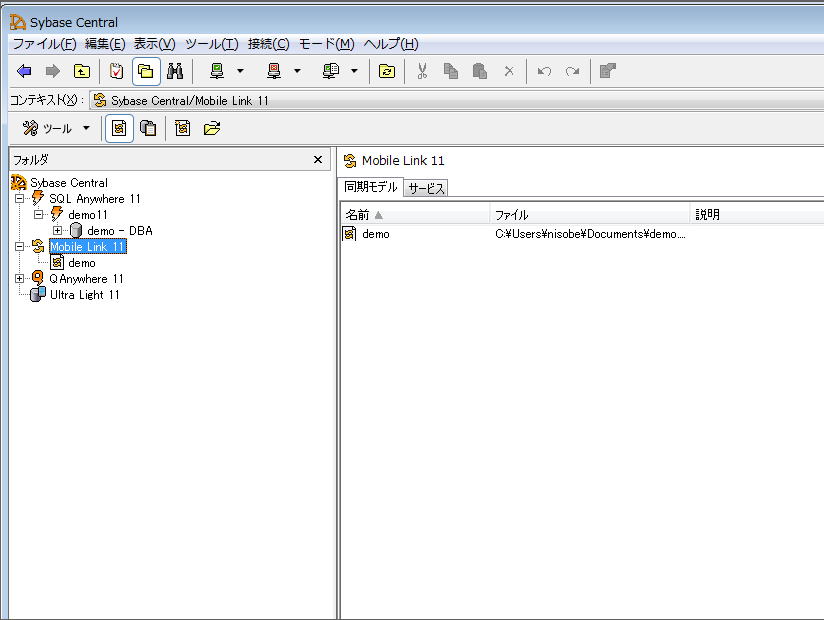Image resolution: width=824 pixels, height=620 pixels.
Task: Open the ファイル(F) menu
Action: coord(44,44)
